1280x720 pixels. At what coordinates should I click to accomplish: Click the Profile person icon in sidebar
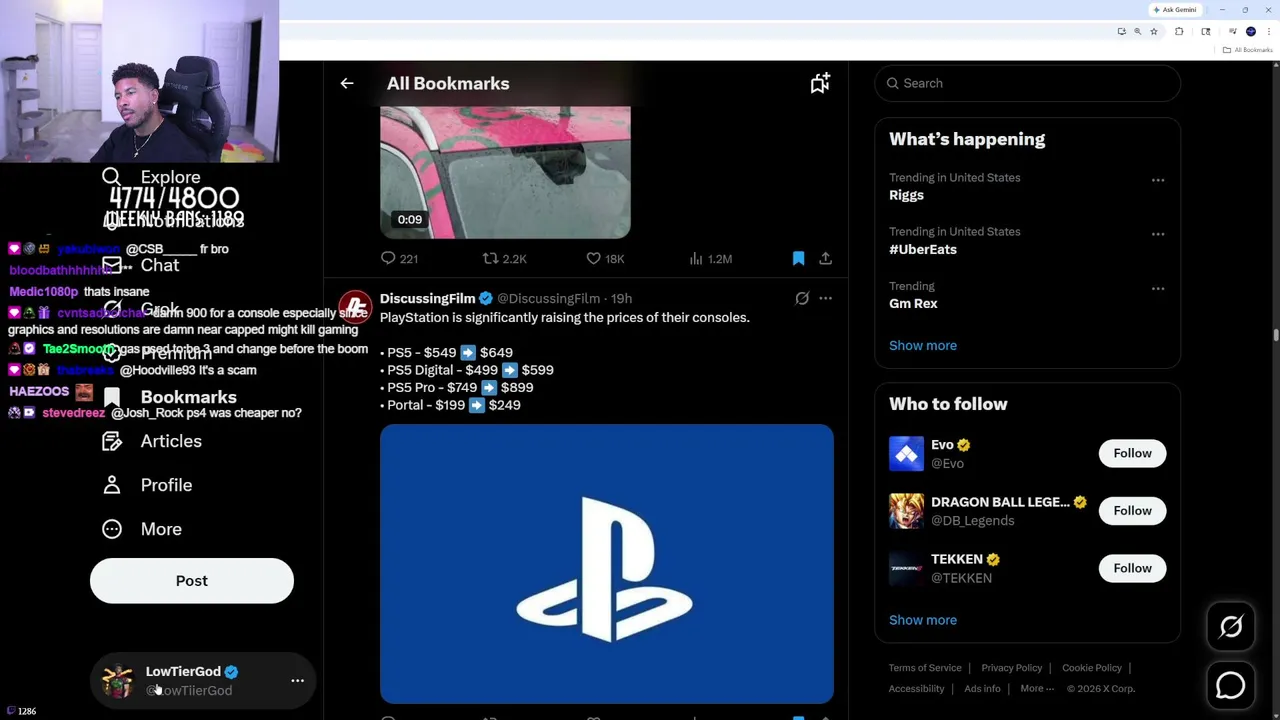(x=112, y=485)
